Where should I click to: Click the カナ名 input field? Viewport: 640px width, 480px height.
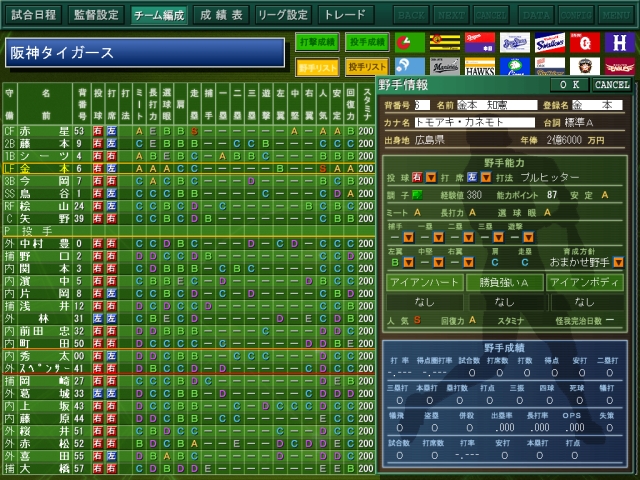475,122
